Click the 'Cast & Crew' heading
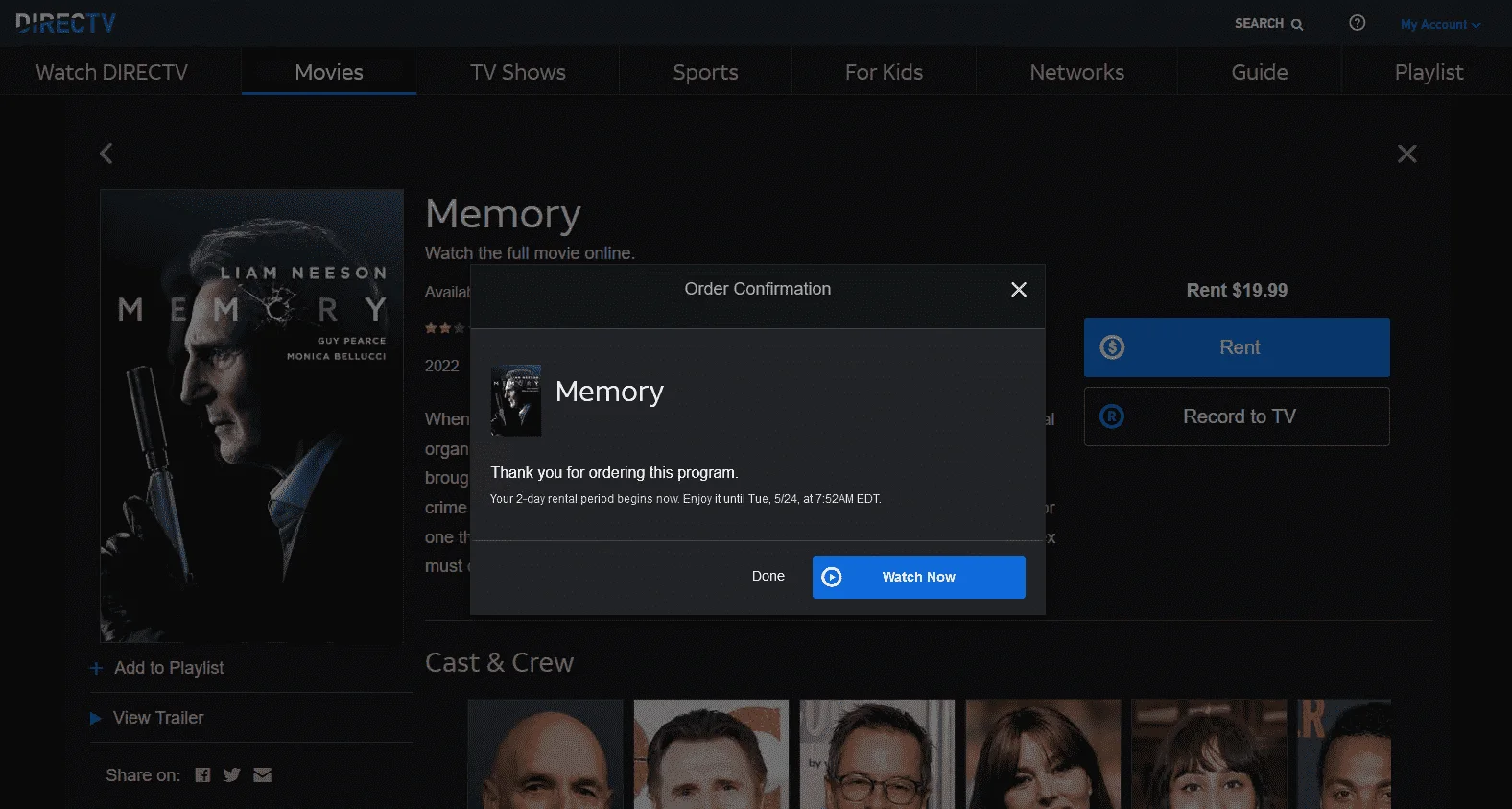 pos(499,663)
